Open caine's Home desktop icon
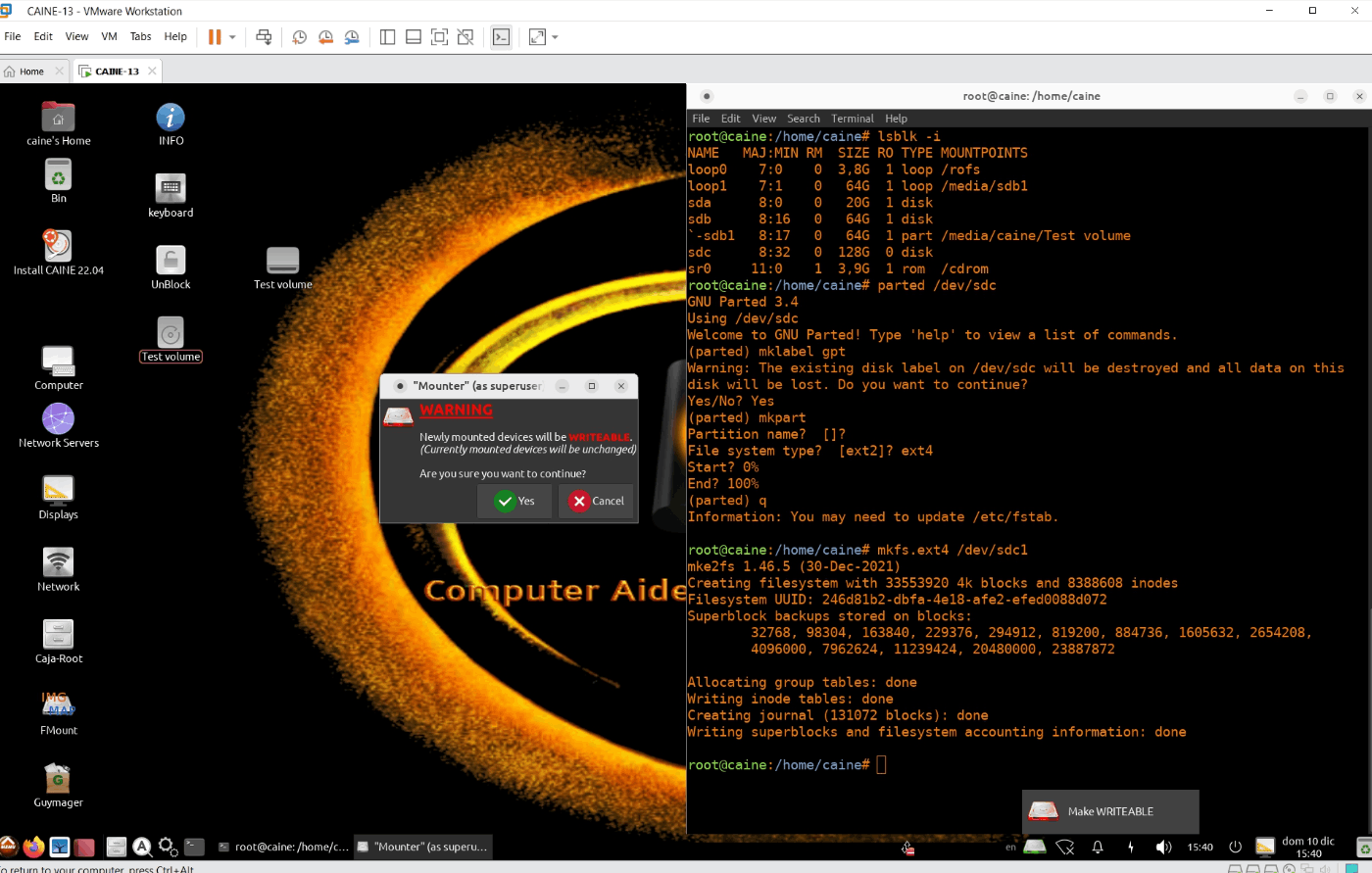Viewport: 1372px width, 873px height. pyautogui.click(x=59, y=124)
